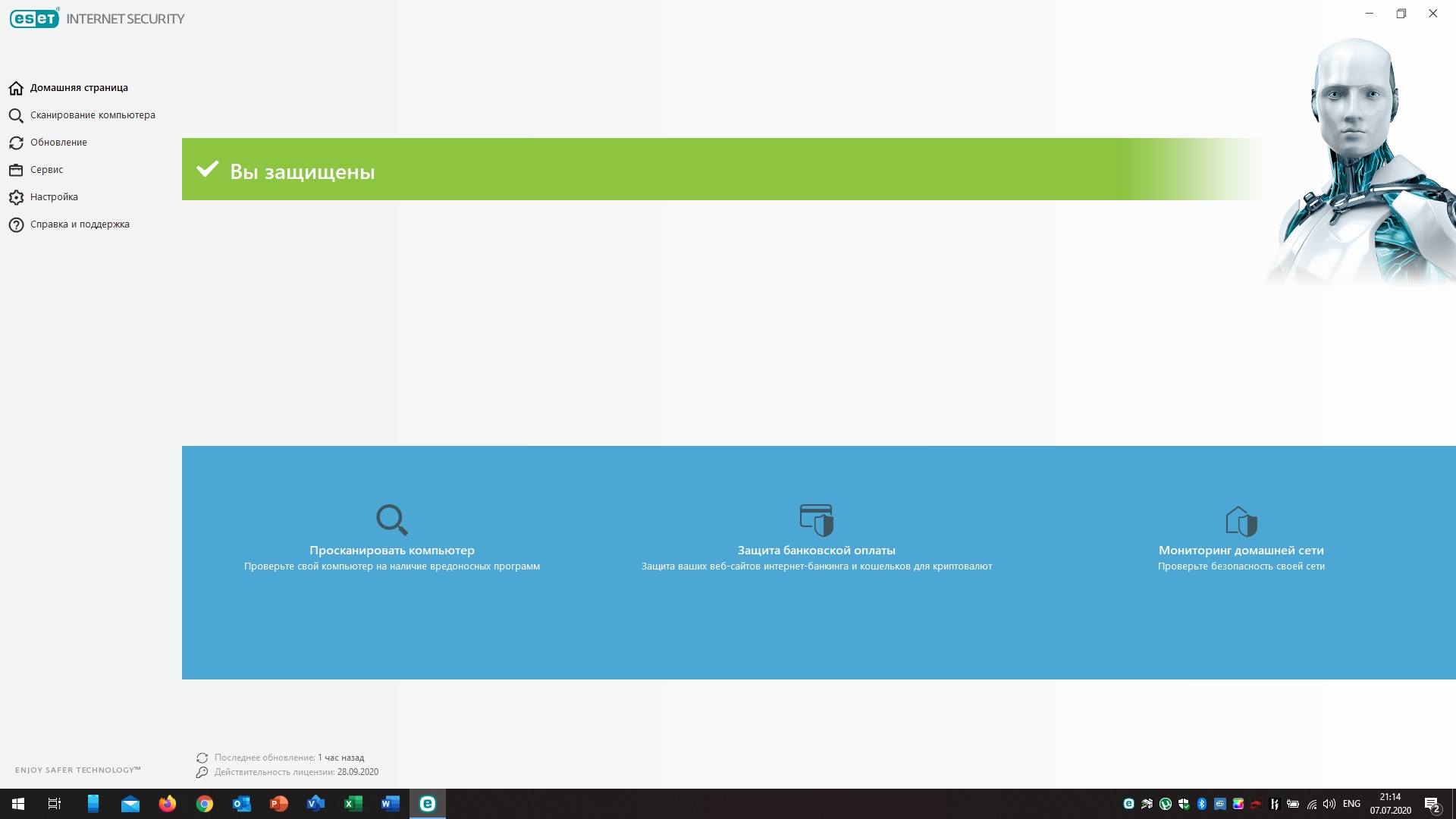This screenshot has height=819, width=1456.
Task: Click the home icon in sidebar
Action: click(16, 88)
